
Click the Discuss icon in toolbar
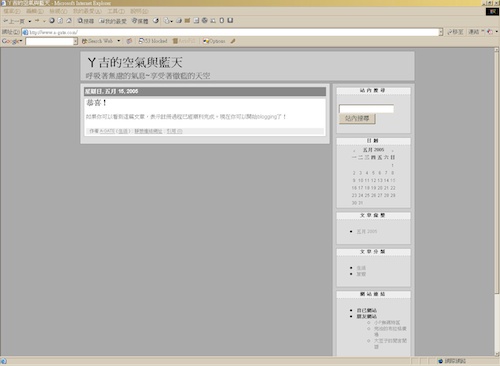click(196, 21)
